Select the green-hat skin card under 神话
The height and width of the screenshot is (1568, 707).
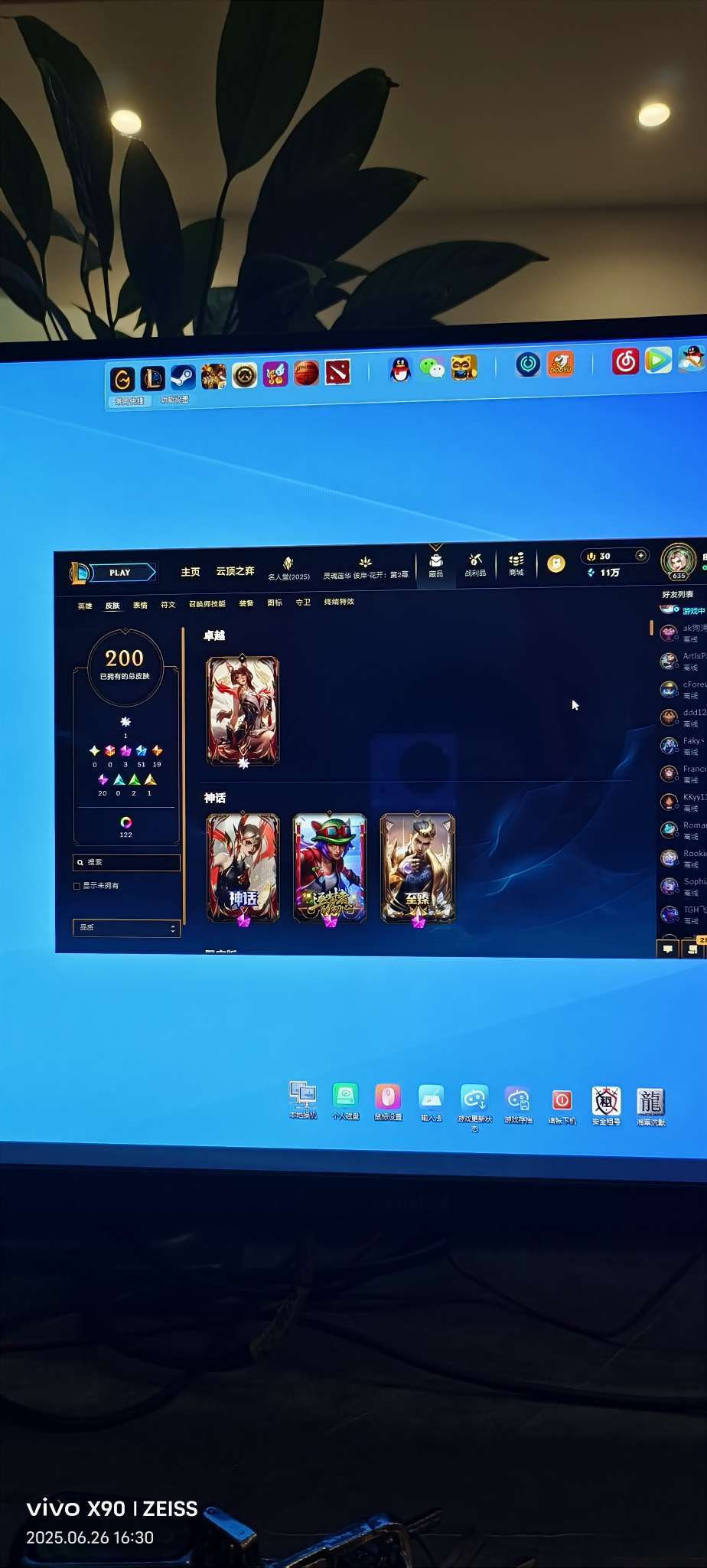[330, 867]
